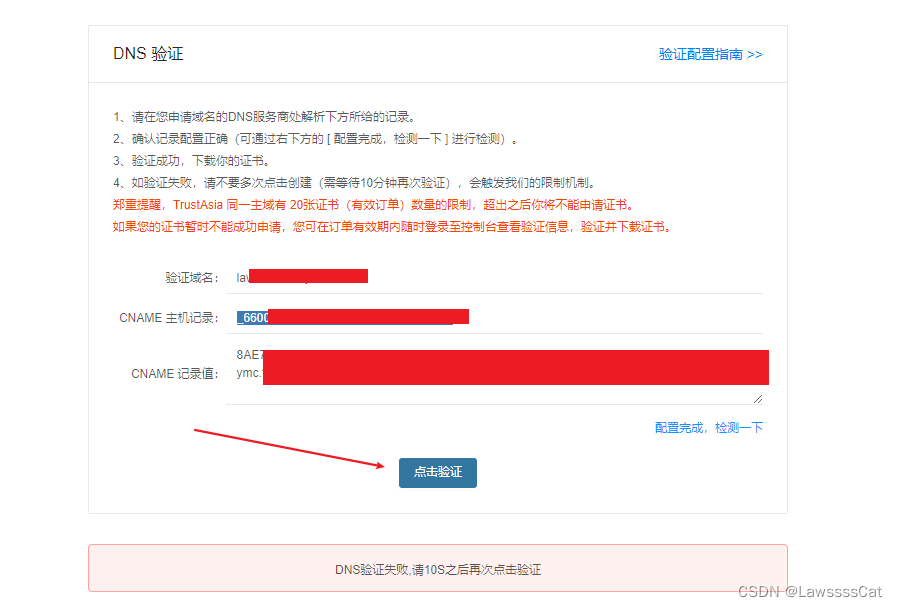Click the CNAME 记录值 textarea
Viewport: 897px width, 607px height.
[494, 374]
